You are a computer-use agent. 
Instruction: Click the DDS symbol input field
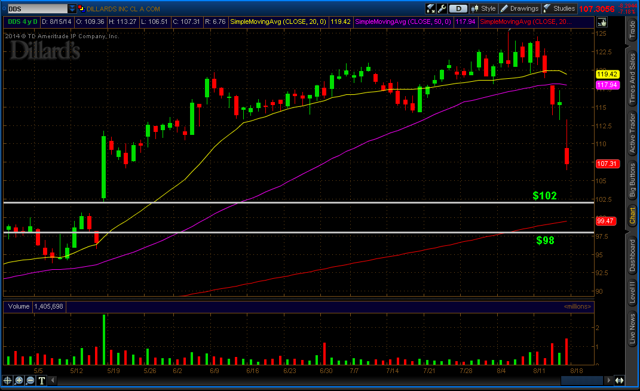click(37, 9)
